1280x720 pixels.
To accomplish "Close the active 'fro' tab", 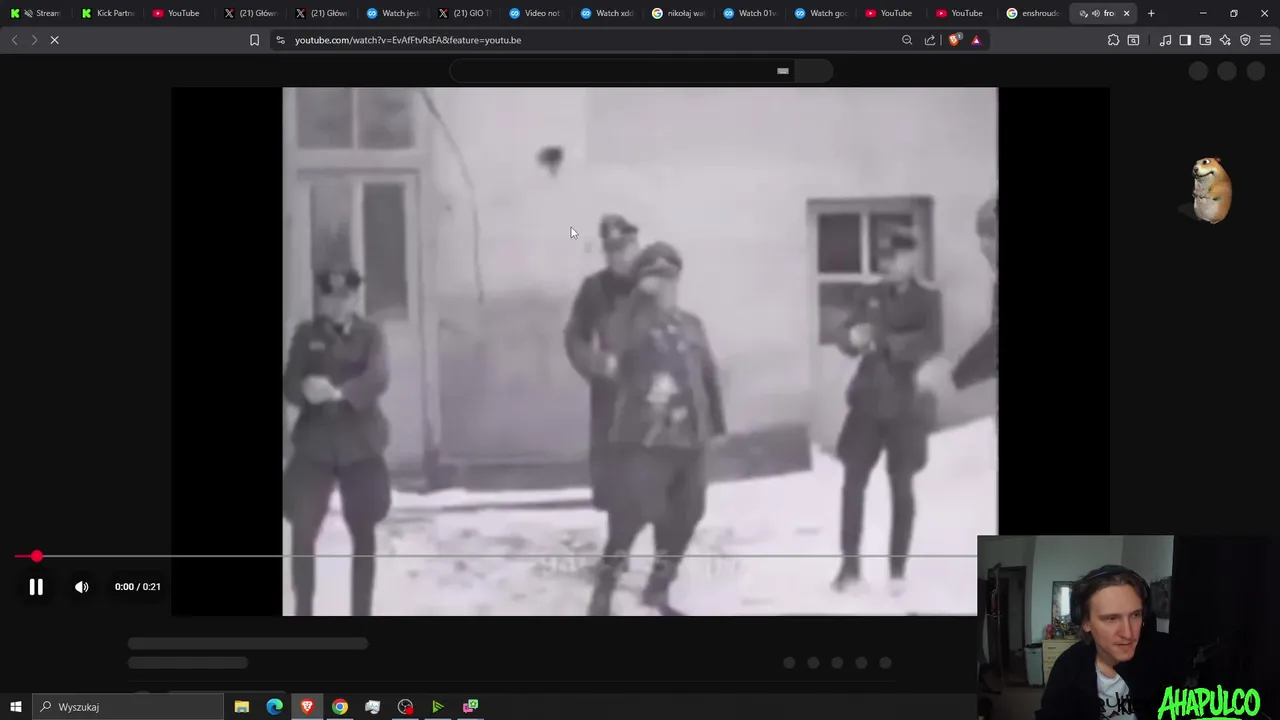I will 1127,13.
